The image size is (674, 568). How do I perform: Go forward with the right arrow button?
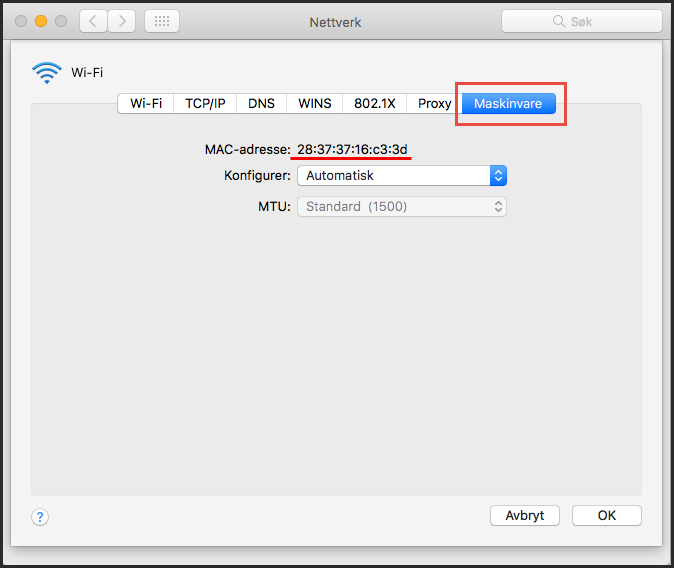(x=122, y=21)
